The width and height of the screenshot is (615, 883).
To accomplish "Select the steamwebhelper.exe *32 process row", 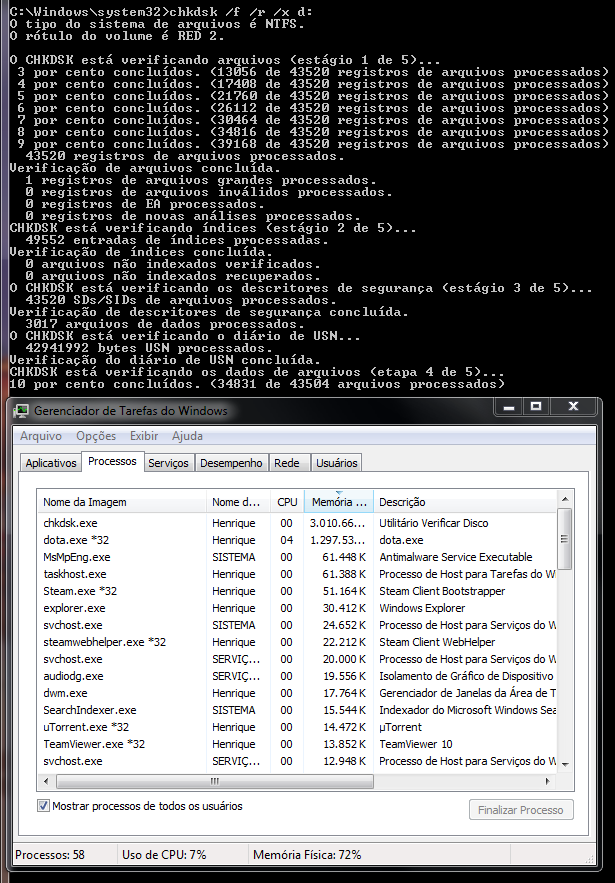I will click(297, 642).
